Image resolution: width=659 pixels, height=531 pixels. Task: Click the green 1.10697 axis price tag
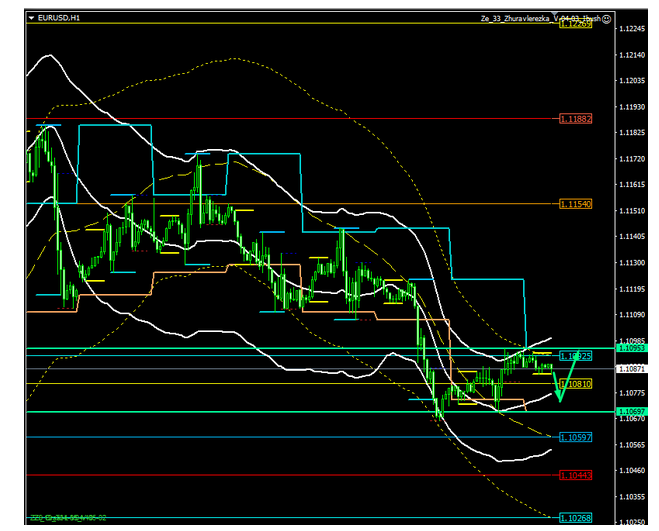click(633, 412)
